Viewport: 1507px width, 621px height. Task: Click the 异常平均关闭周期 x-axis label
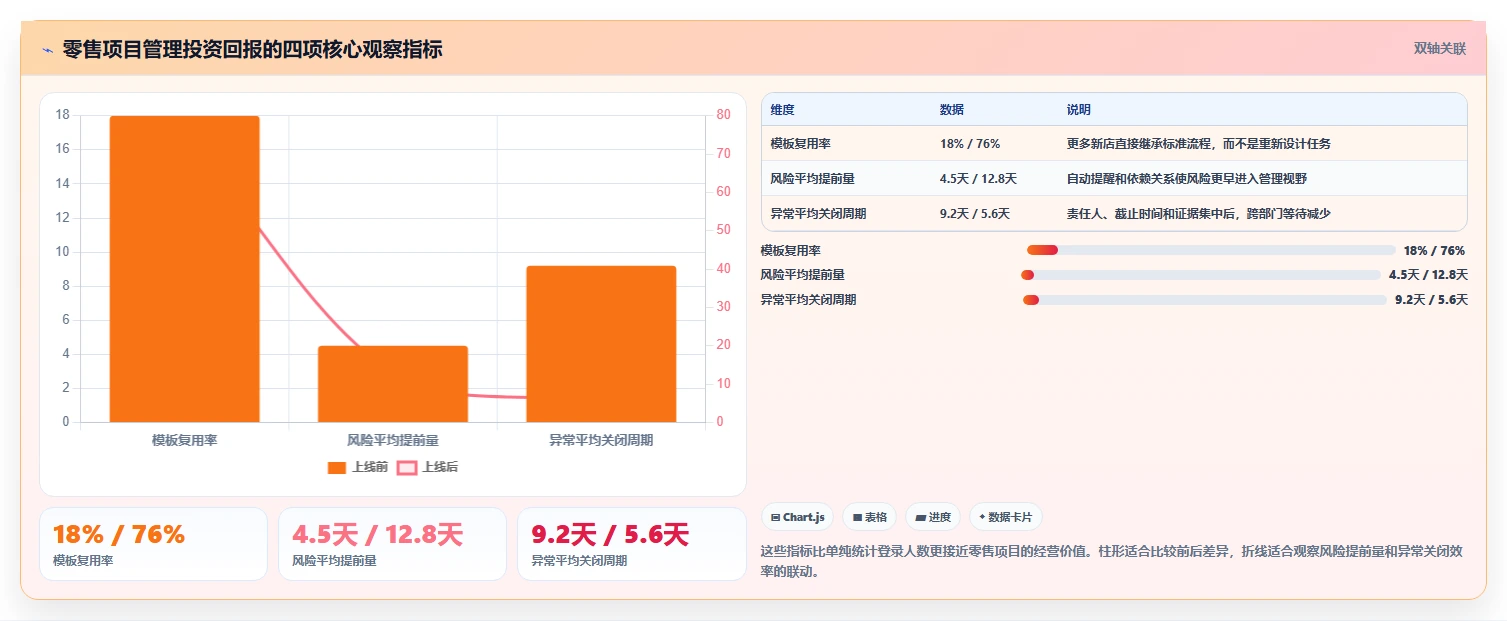point(601,440)
